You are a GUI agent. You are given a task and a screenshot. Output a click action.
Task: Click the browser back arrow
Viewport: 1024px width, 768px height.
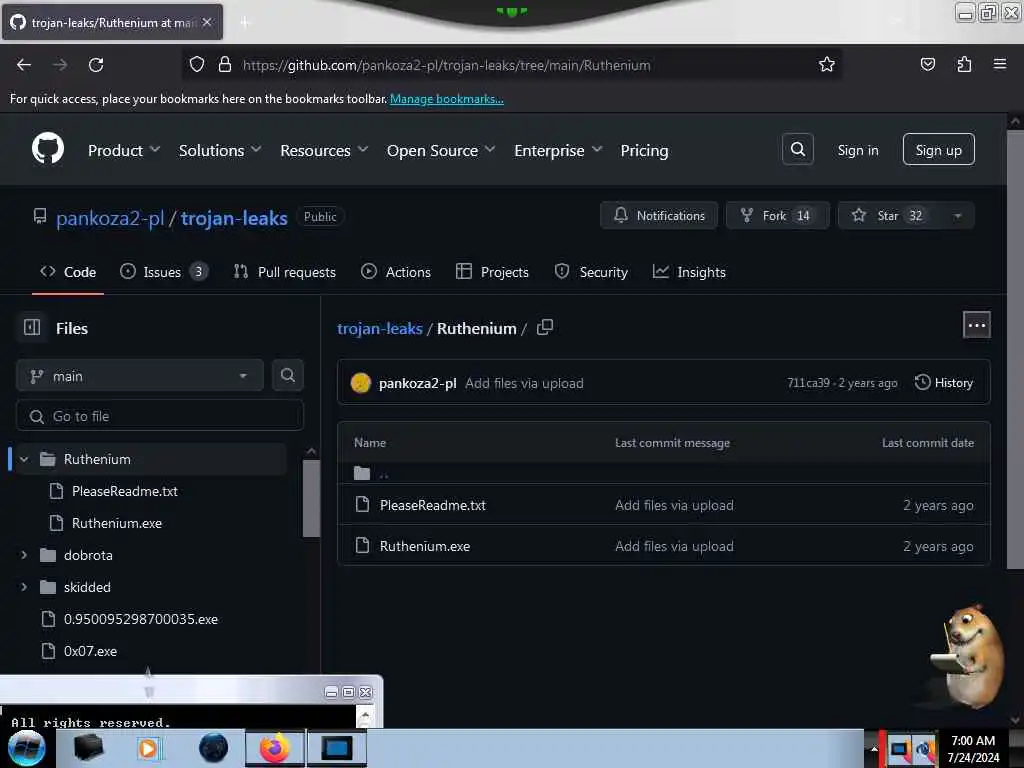pos(24,65)
